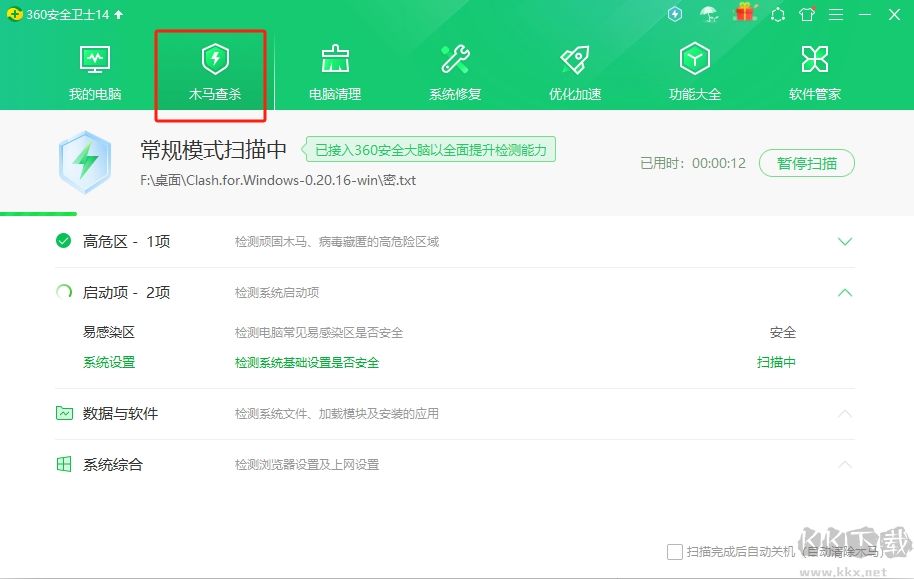
Task: Click 检测顽固木马 high-risk description
Action: (337, 241)
